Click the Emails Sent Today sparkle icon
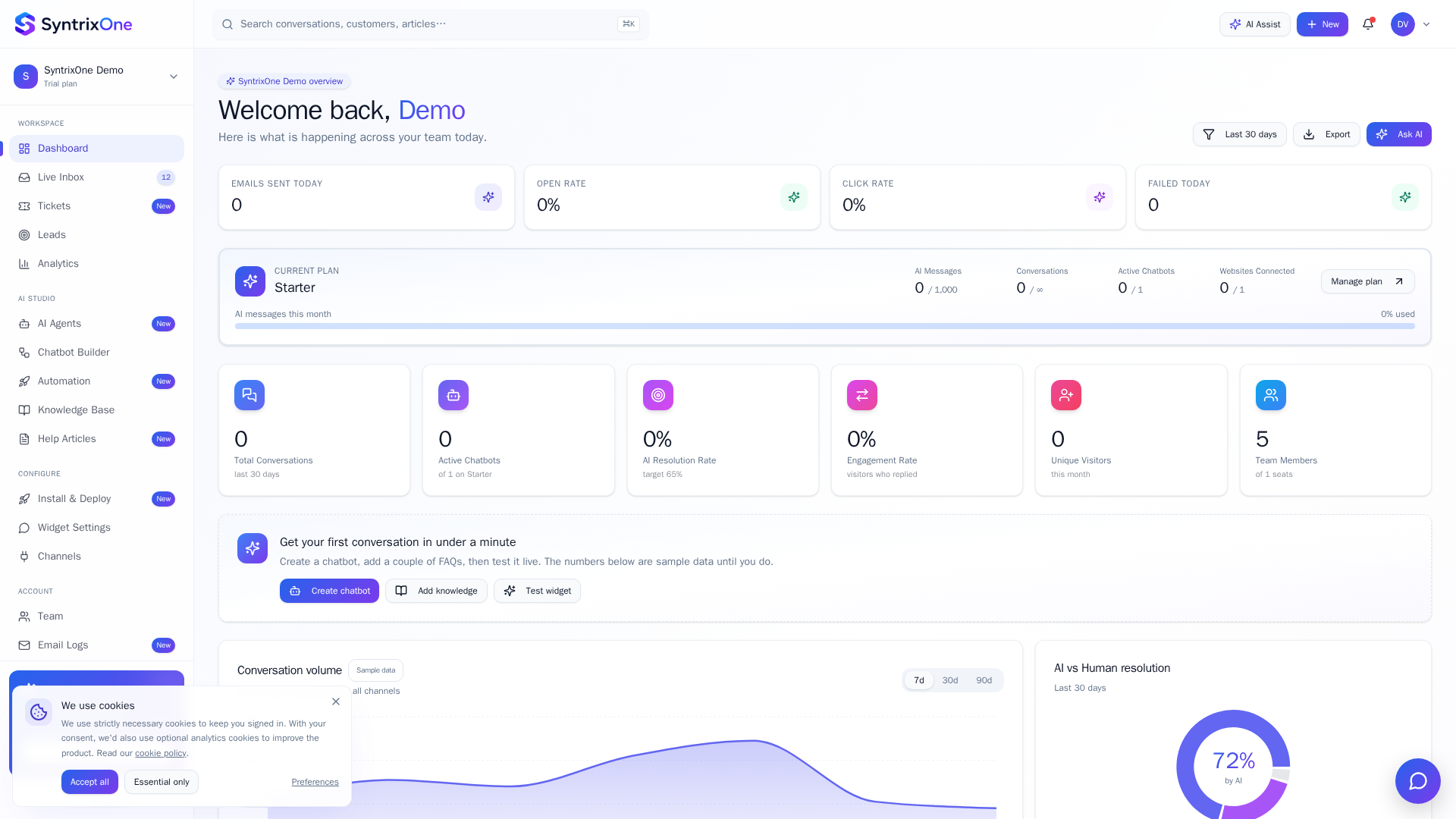The image size is (1456, 819). pos(488,197)
